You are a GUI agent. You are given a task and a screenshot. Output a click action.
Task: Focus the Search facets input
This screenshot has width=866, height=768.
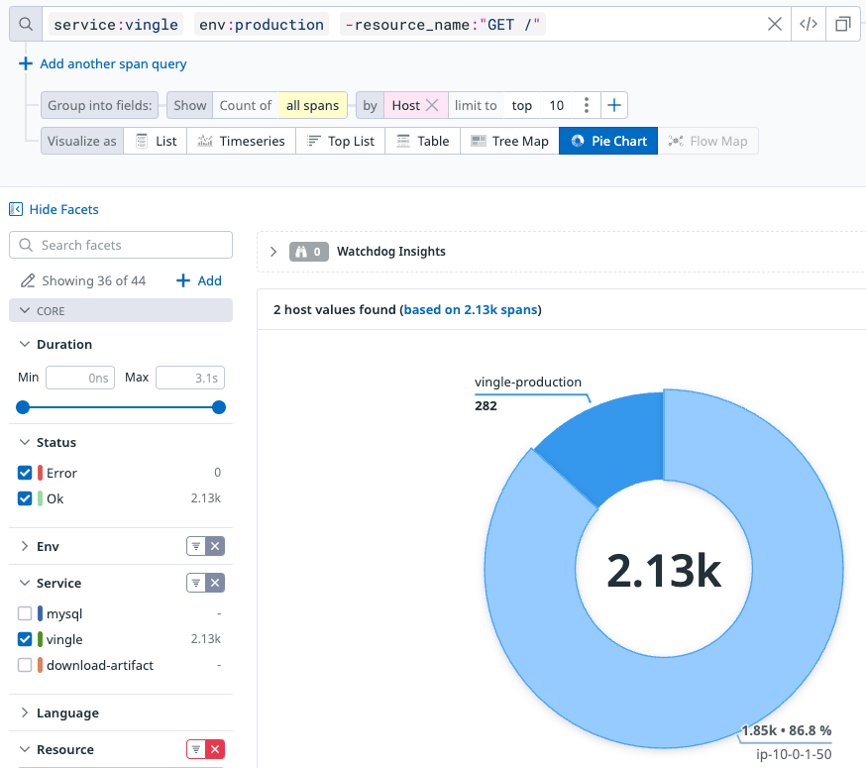pyautogui.click(x=120, y=245)
